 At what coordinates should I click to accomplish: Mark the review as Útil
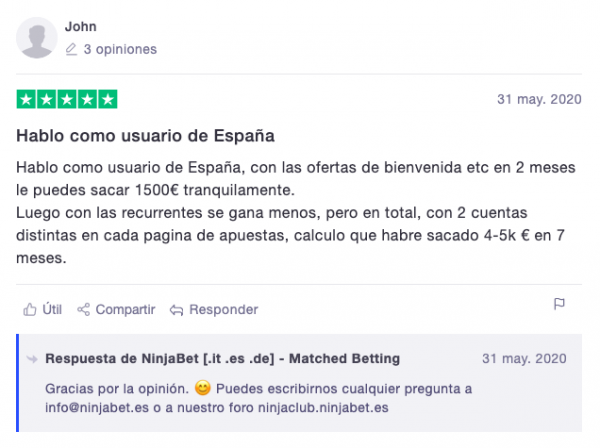click(x=52, y=309)
